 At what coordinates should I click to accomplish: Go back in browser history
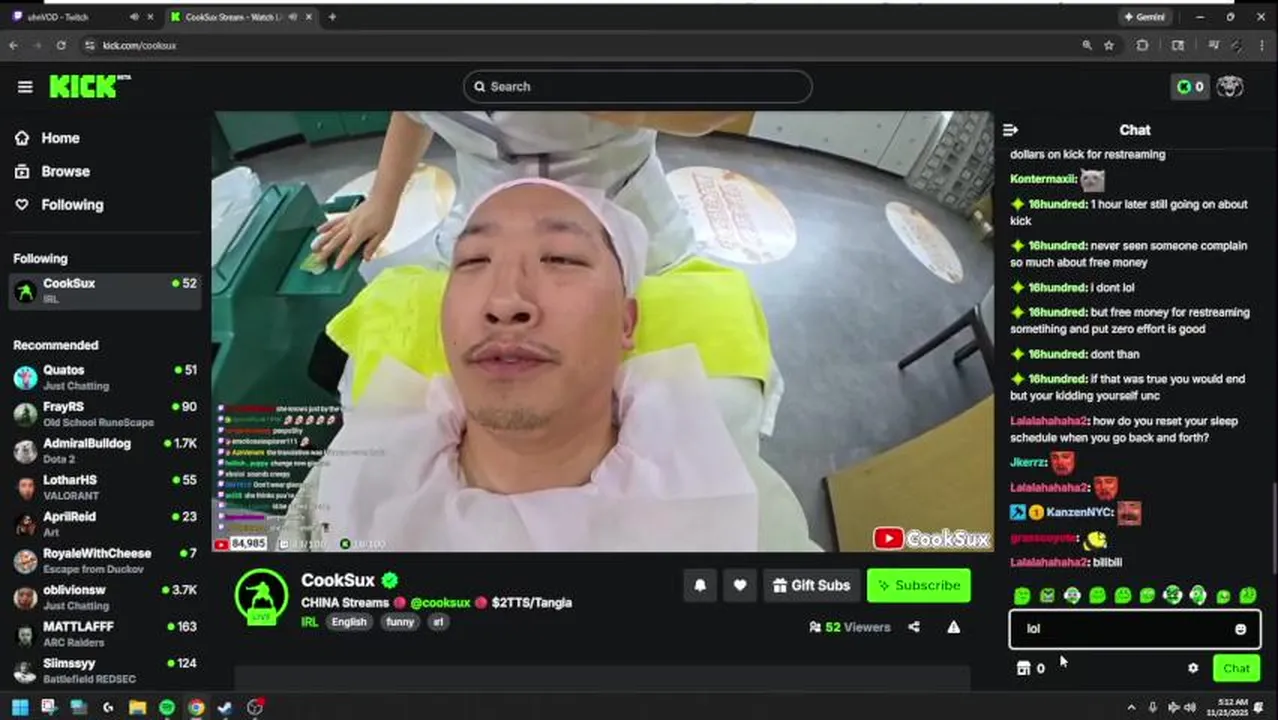click(x=13, y=45)
